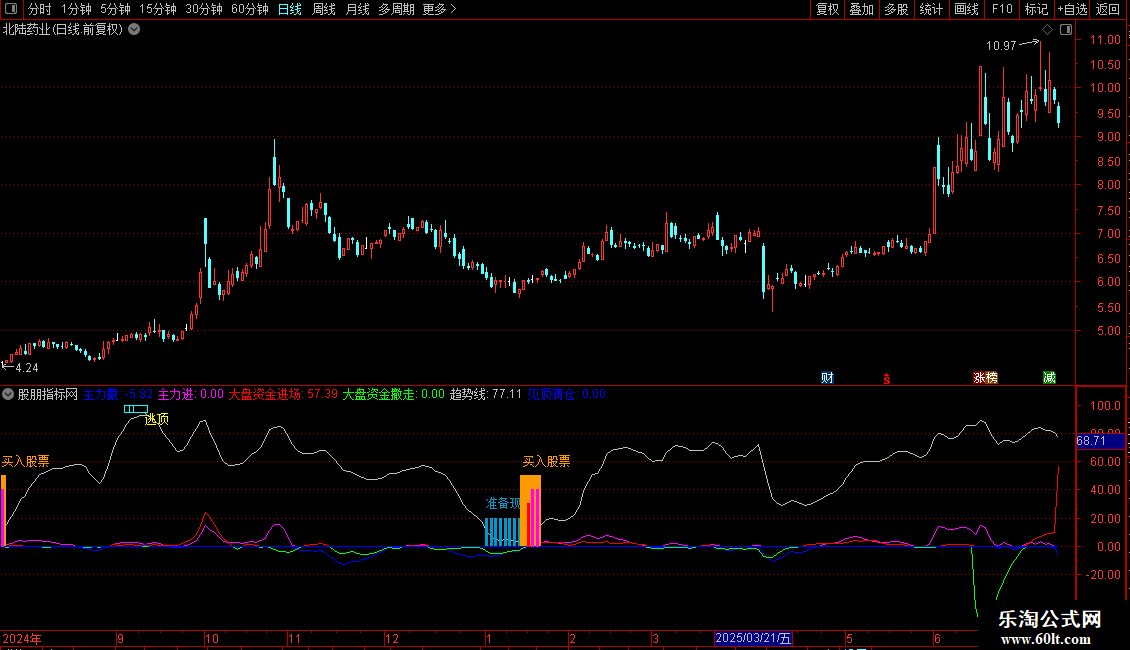Toggle the right side panel icon
Screen dimensions: 1130x650
pyautogui.click(x=1066, y=30)
